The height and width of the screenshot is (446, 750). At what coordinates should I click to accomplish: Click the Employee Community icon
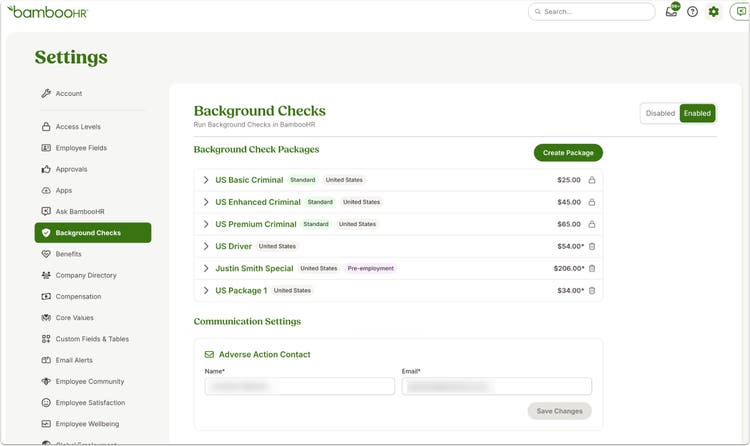coord(46,381)
